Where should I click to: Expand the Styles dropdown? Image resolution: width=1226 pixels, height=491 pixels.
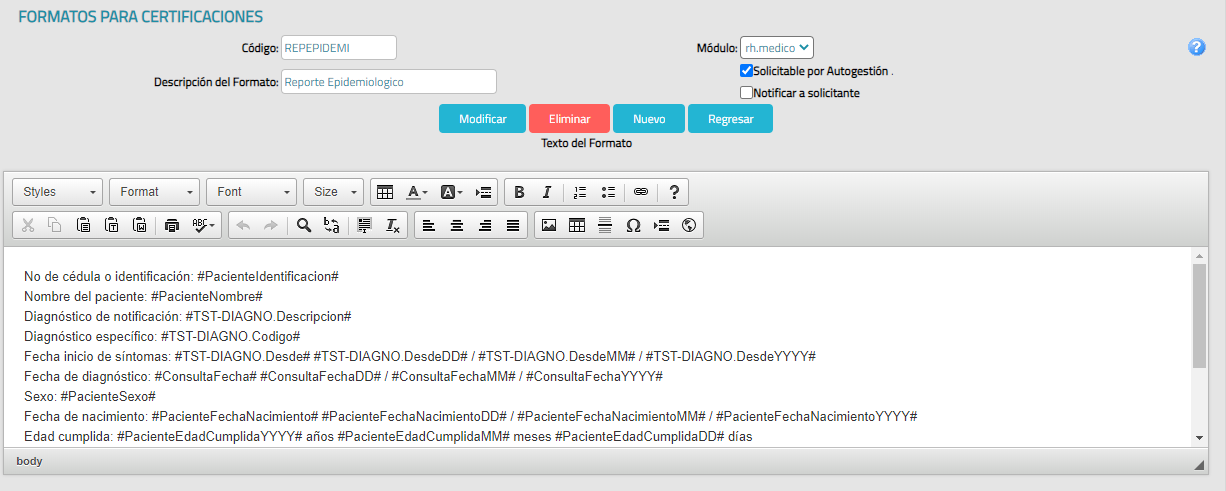[x=58, y=192]
